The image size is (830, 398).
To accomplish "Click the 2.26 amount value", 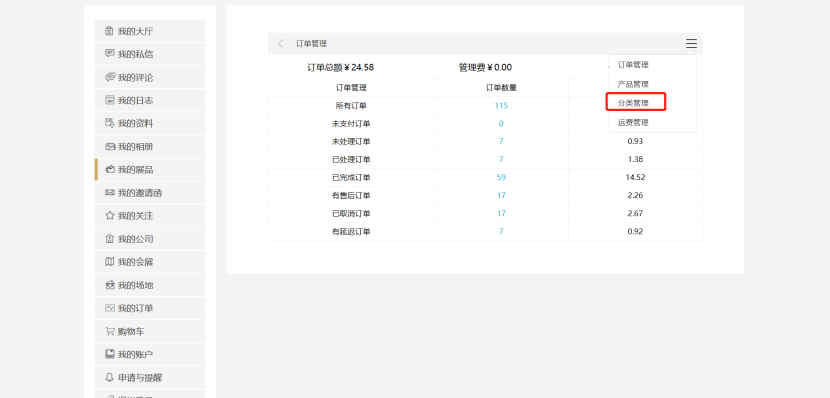I will [x=635, y=195].
